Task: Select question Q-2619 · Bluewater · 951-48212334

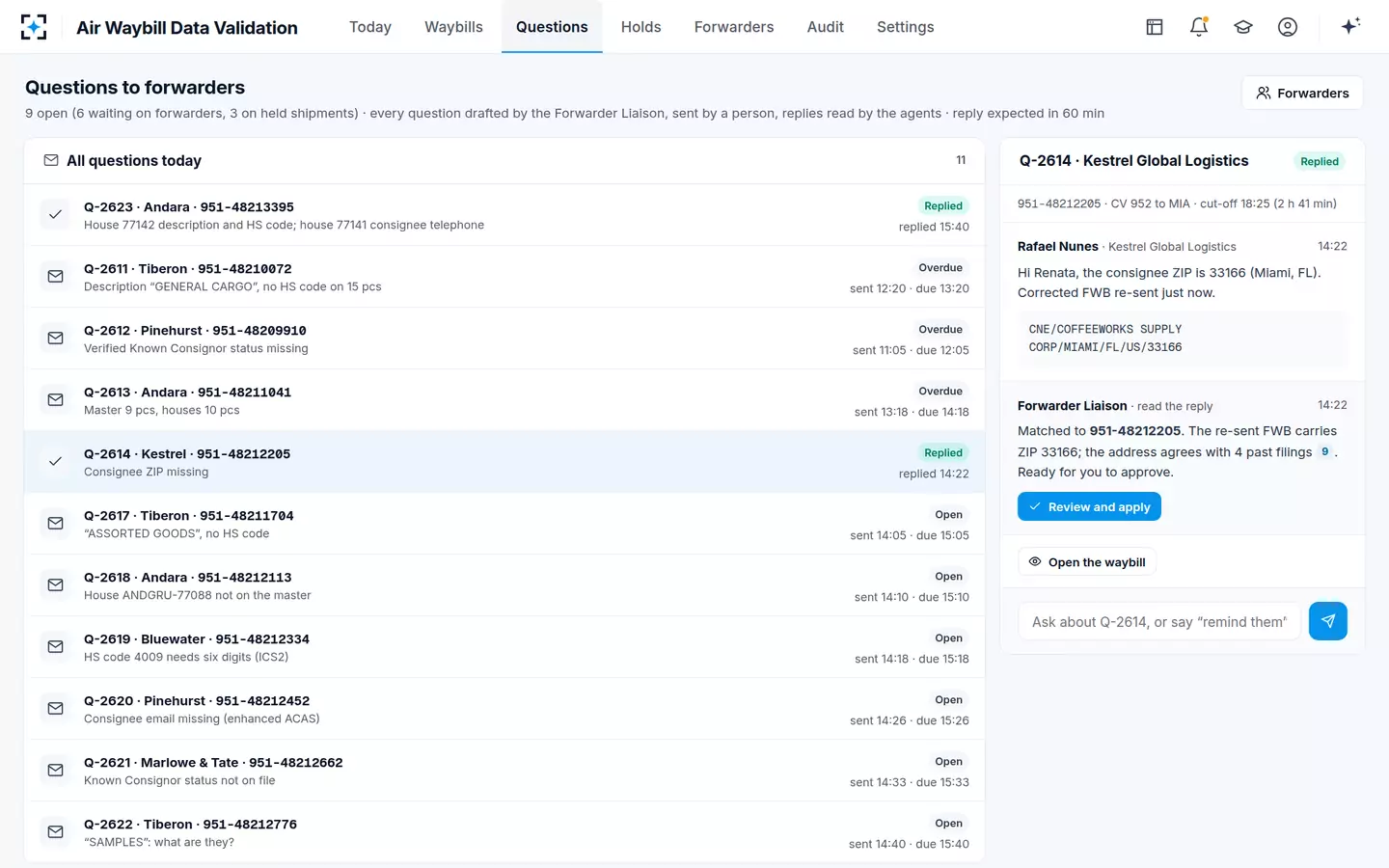Action: pyautogui.click(x=504, y=647)
